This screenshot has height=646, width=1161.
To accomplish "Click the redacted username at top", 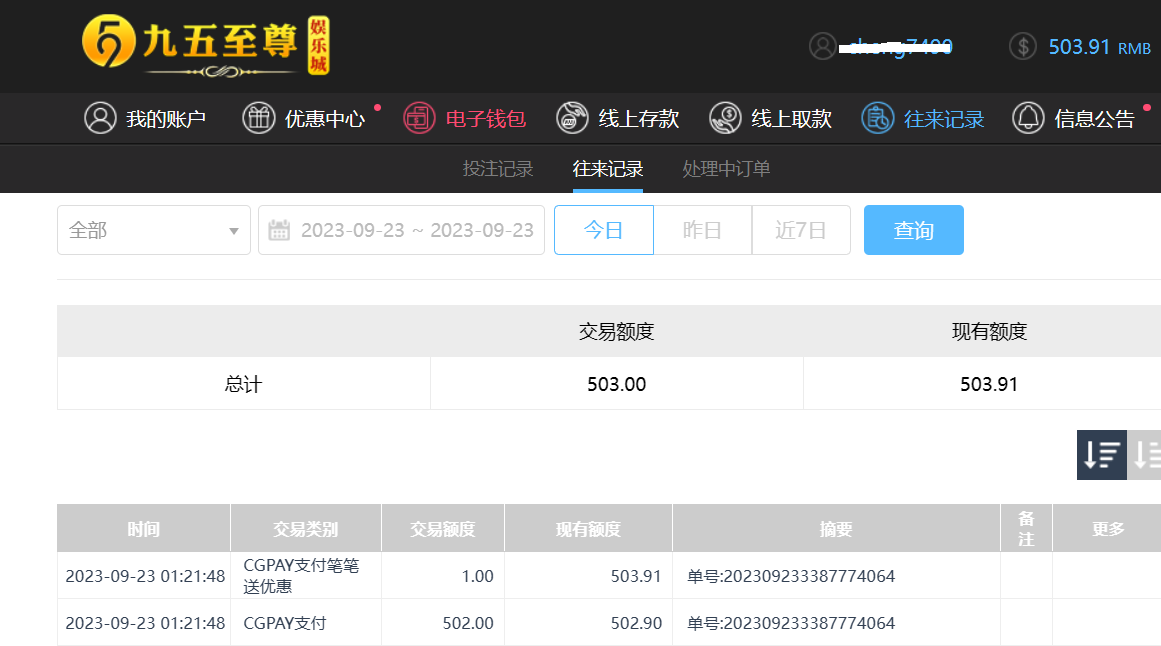I will [895, 47].
